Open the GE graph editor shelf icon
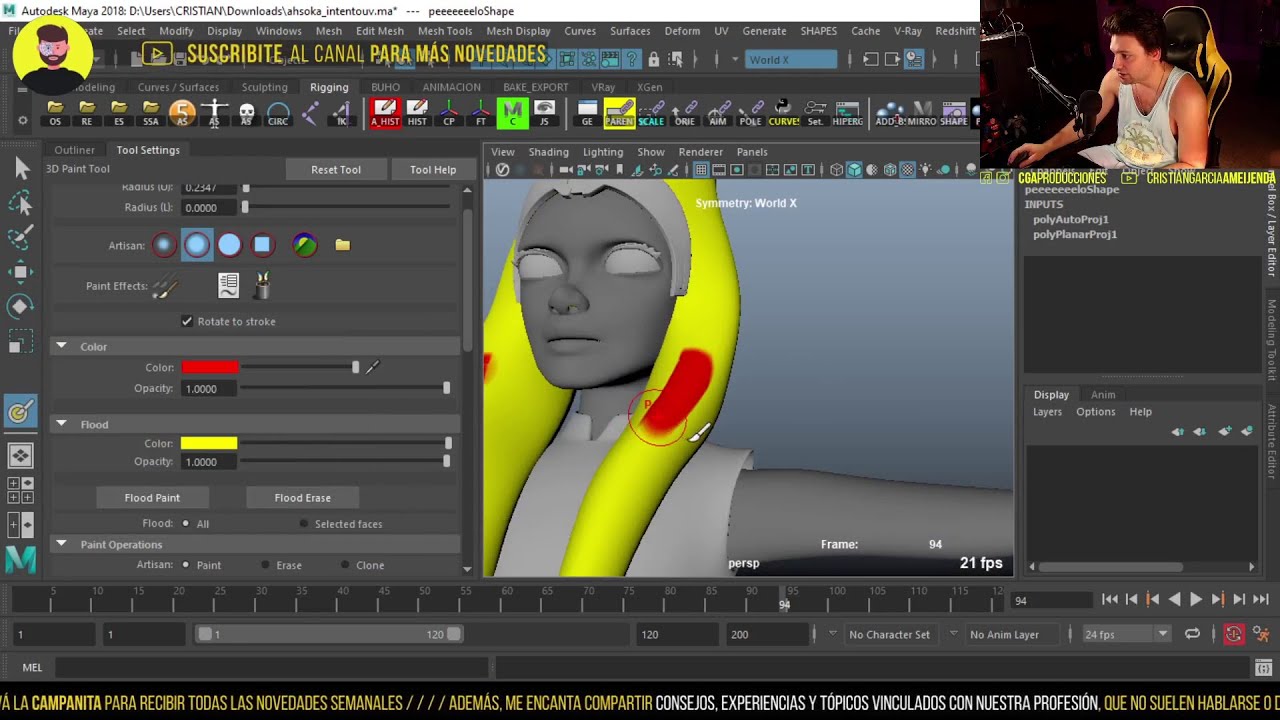The width and height of the screenshot is (1280, 720). pos(587,113)
